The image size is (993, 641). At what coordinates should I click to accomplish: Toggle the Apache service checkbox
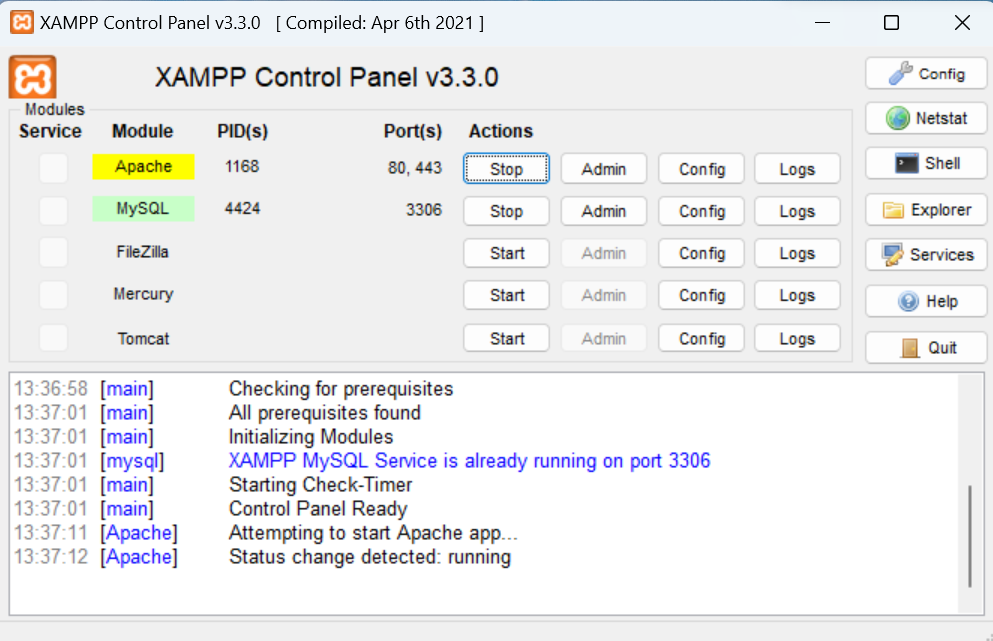(53, 168)
